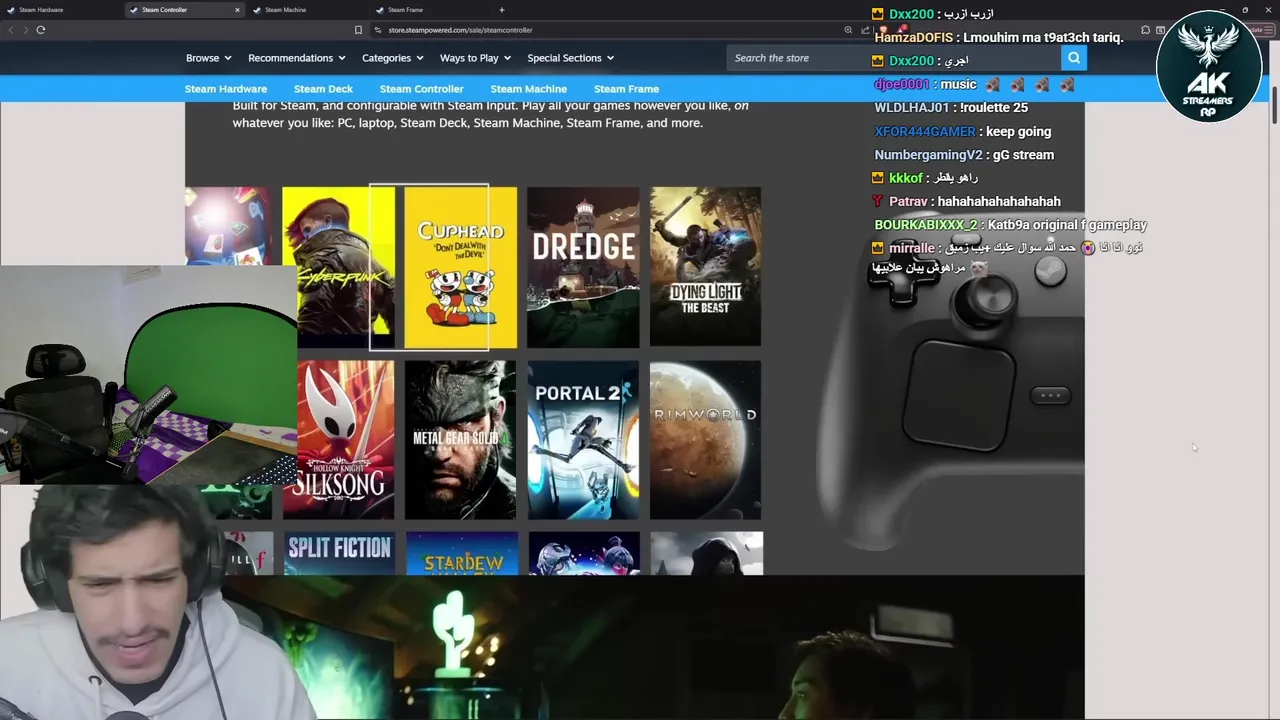1280x720 pixels.
Task: Open the browser sidebar panel icon
Action: (x=1160, y=30)
